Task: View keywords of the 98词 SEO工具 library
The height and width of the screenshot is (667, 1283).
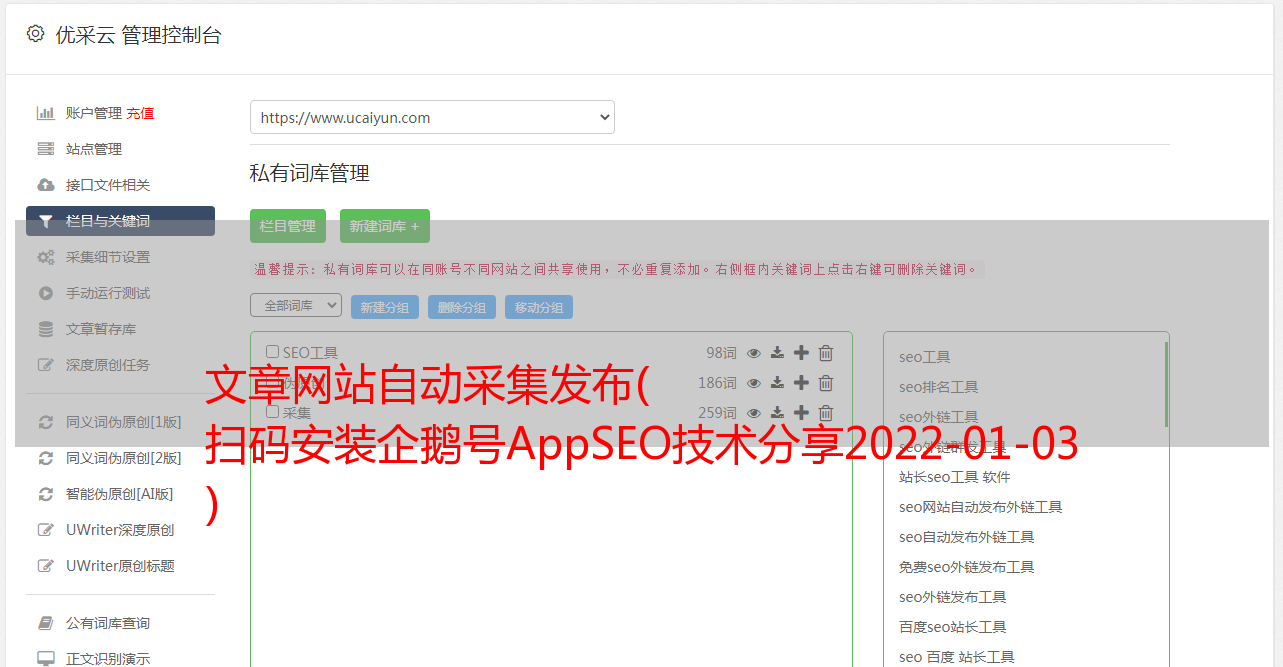Action: (x=754, y=353)
